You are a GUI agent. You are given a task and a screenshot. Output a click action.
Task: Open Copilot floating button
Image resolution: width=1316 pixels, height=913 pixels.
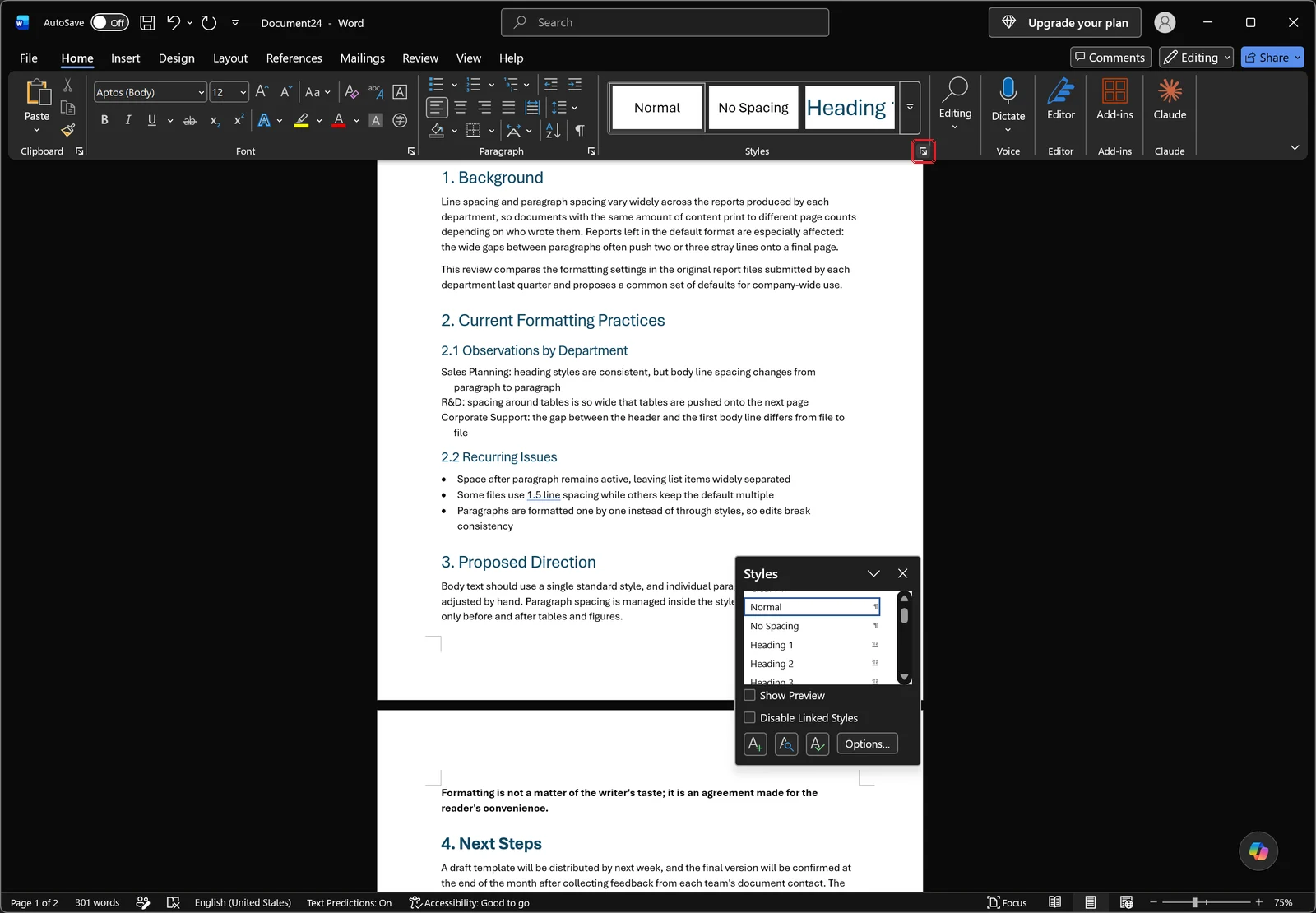pos(1258,850)
